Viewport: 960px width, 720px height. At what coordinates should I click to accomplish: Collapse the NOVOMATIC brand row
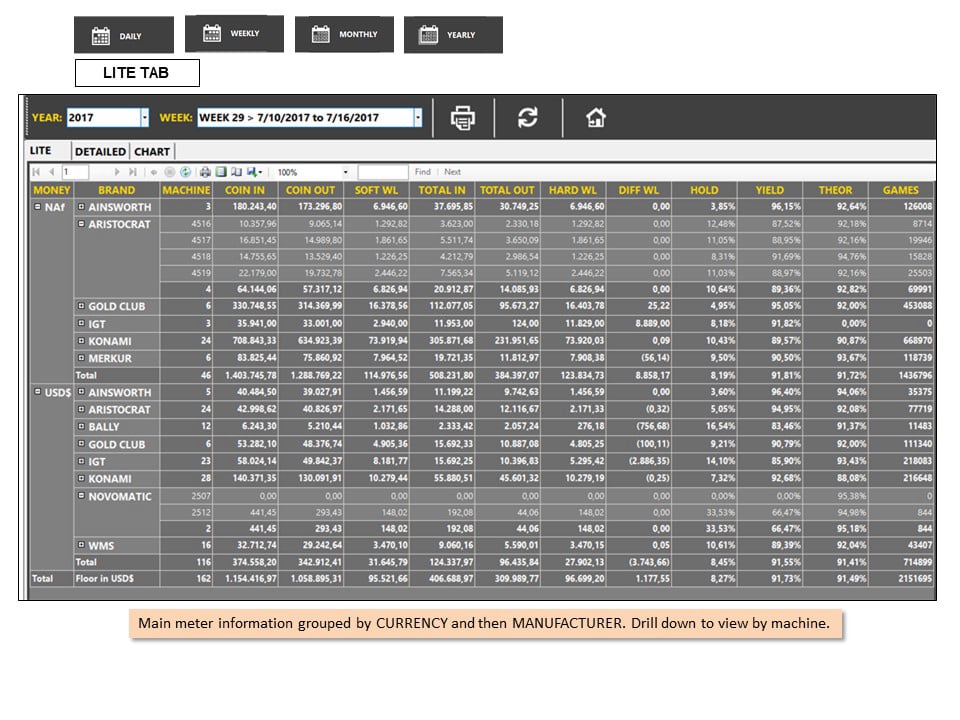(81, 495)
